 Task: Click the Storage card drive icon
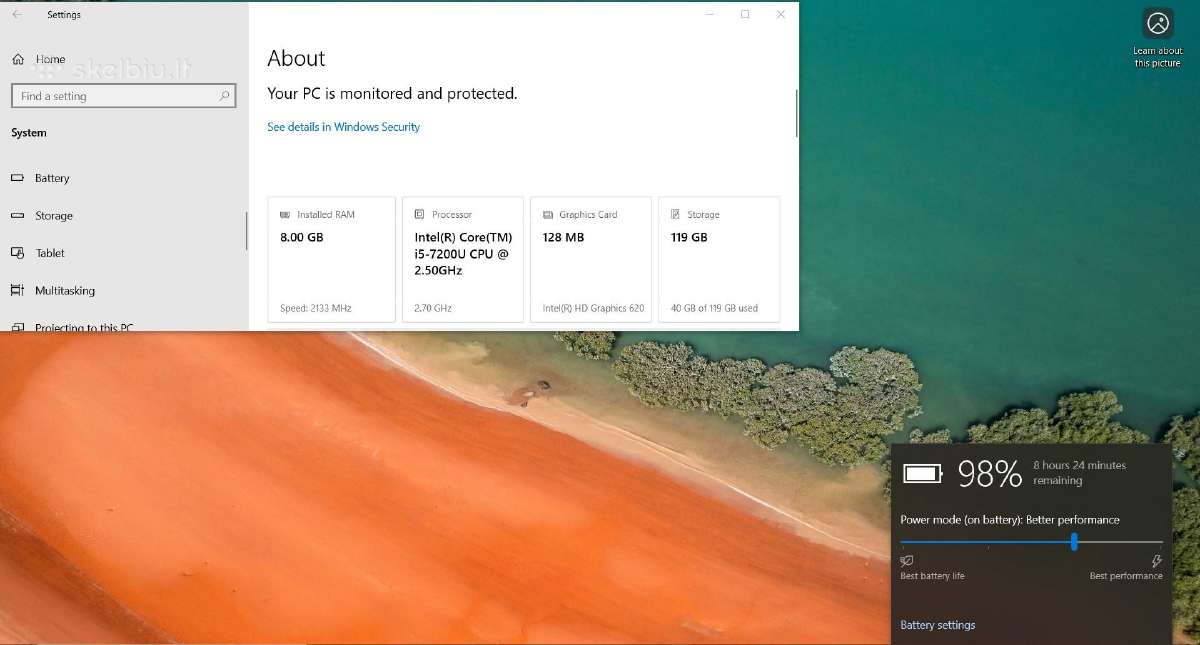pyautogui.click(x=676, y=215)
